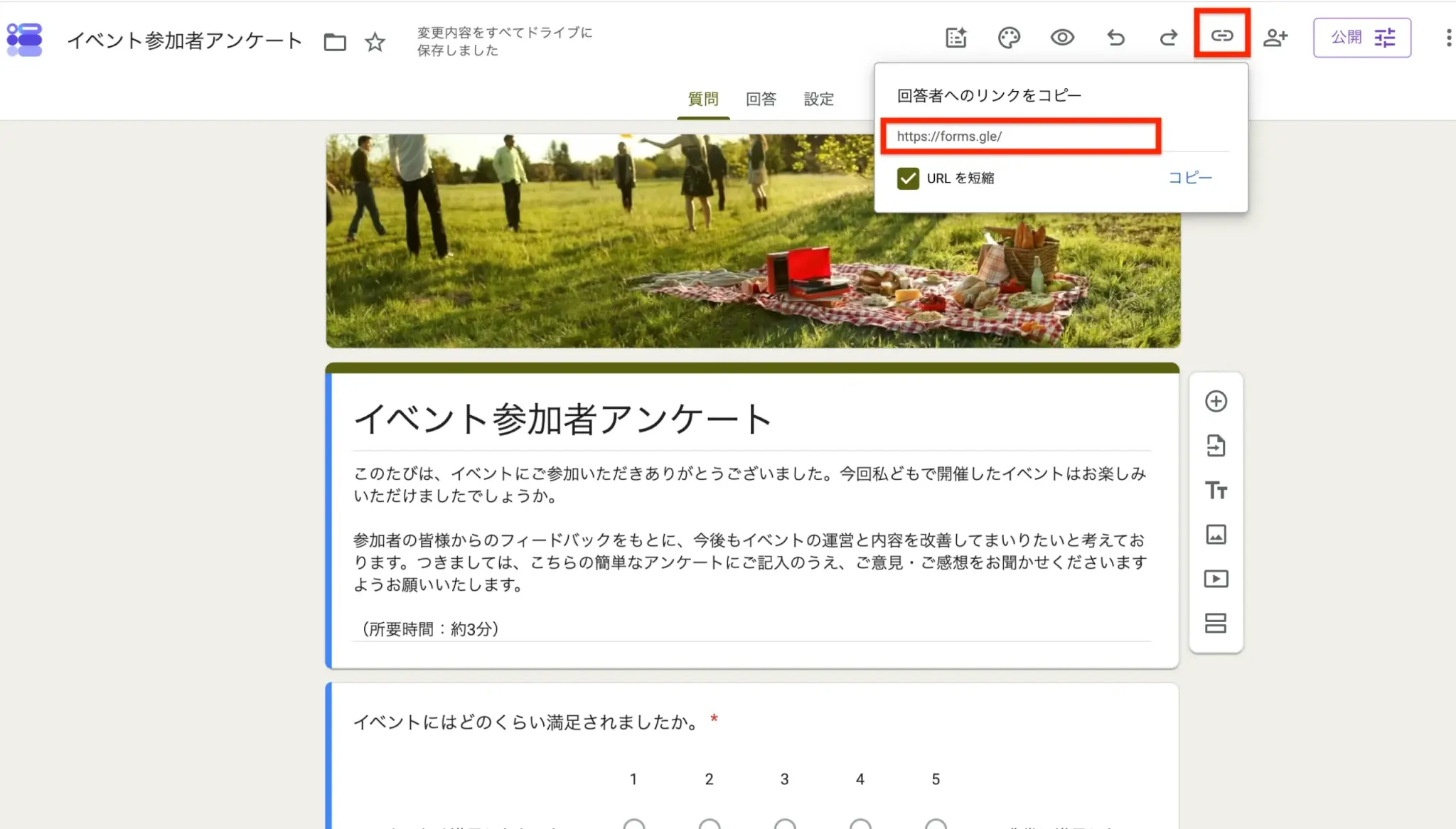The width and height of the screenshot is (1456, 829).
Task: Open the three-dot more options menu
Action: [1448, 37]
